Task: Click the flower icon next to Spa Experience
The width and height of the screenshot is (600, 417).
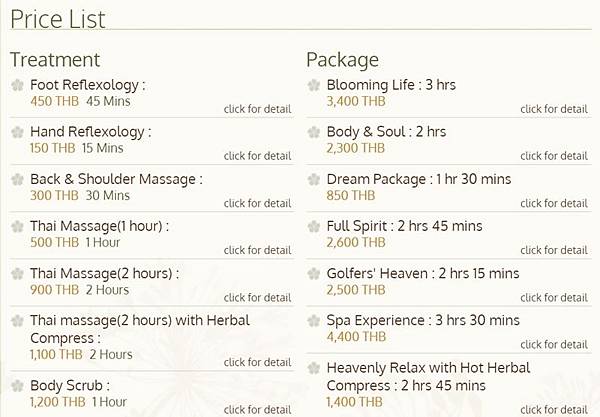Action: (314, 321)
